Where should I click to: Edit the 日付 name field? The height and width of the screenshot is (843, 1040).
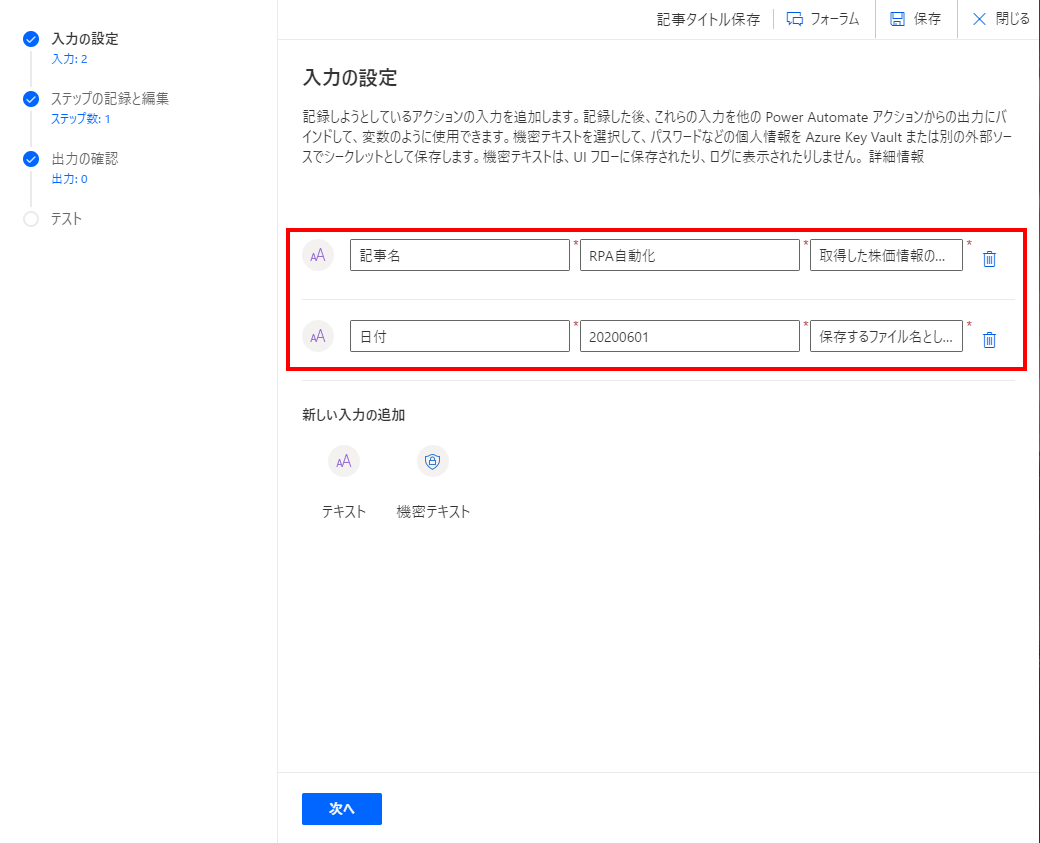click(x=460, y=336)
